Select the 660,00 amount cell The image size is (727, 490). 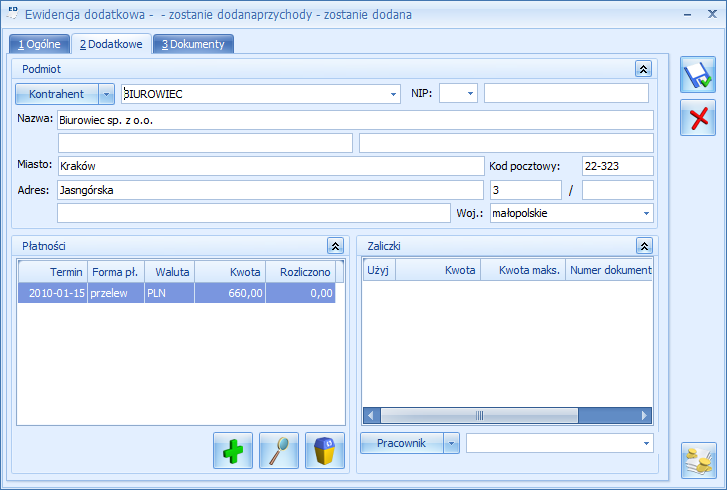coord(230,293)
